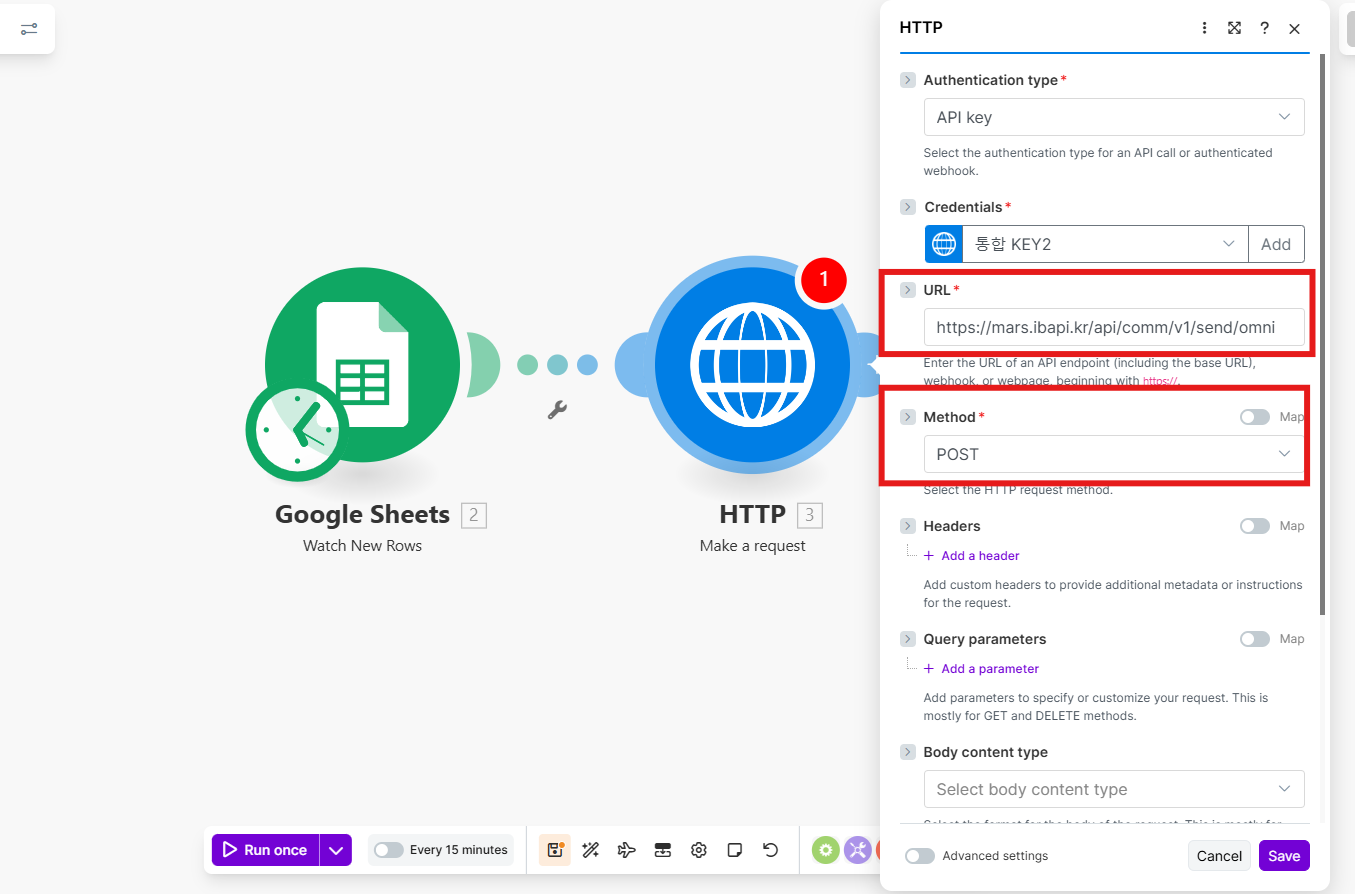Expand the HTTP panel to fullscreen
1355x894 pixels.
point(1234,28)
